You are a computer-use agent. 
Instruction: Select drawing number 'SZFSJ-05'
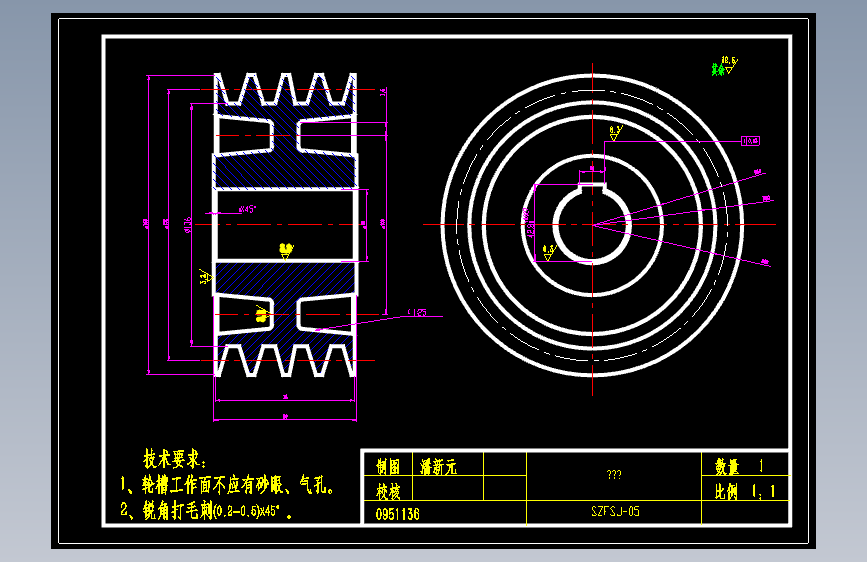(x=615, y=511)
